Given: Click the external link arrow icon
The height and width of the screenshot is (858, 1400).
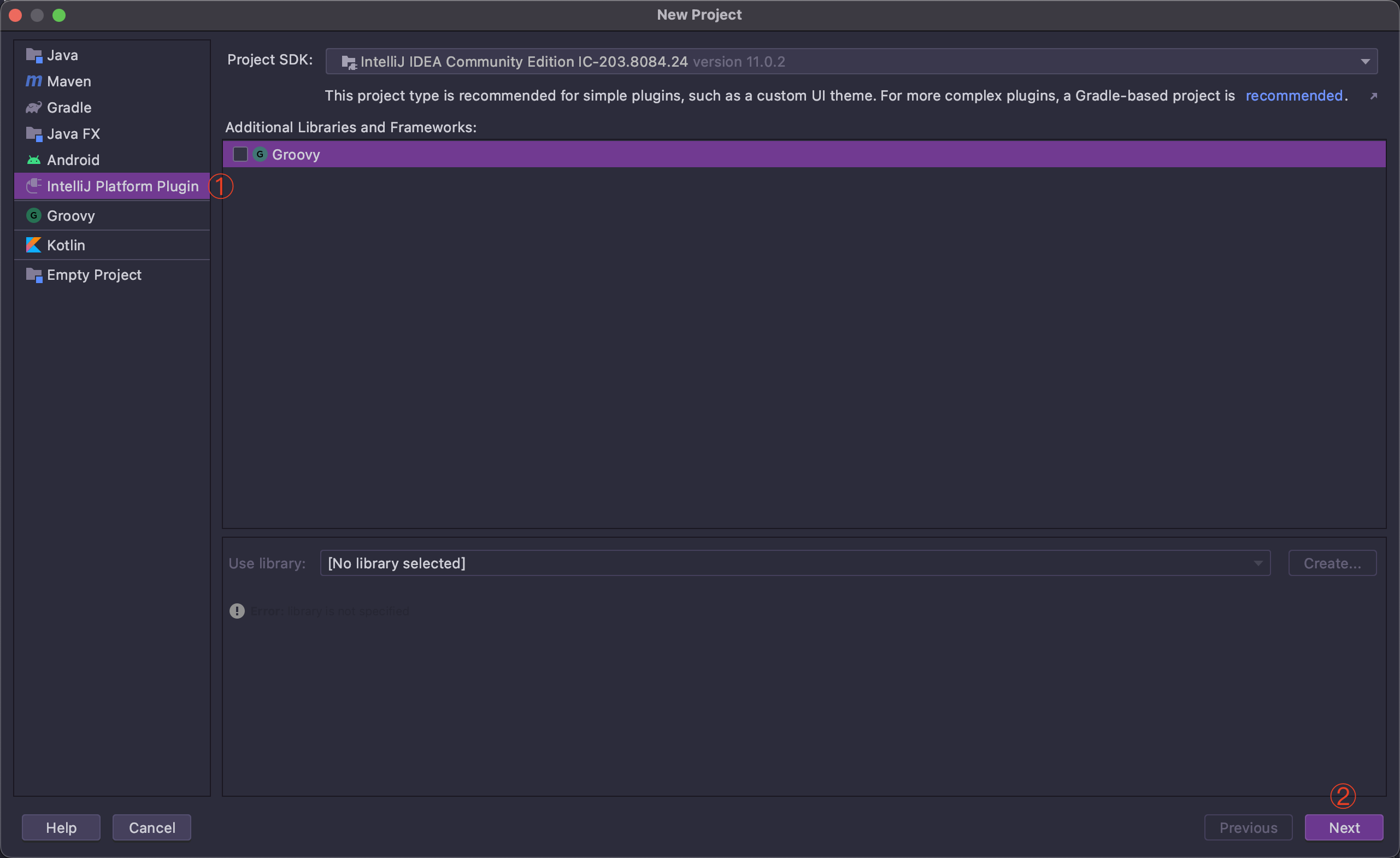Looking at the screenshot, I should click(x=1374, y=96).
